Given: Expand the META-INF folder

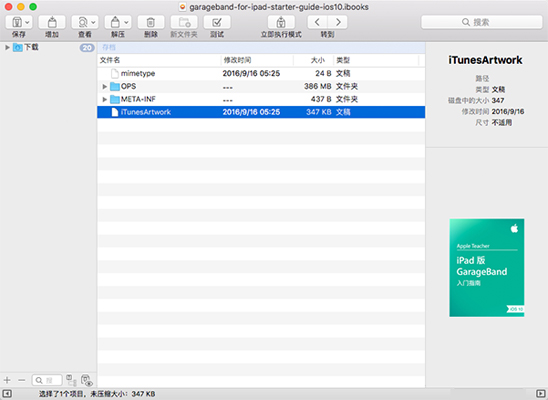Looking at the screenshot, I should click(x=104, y=99).
